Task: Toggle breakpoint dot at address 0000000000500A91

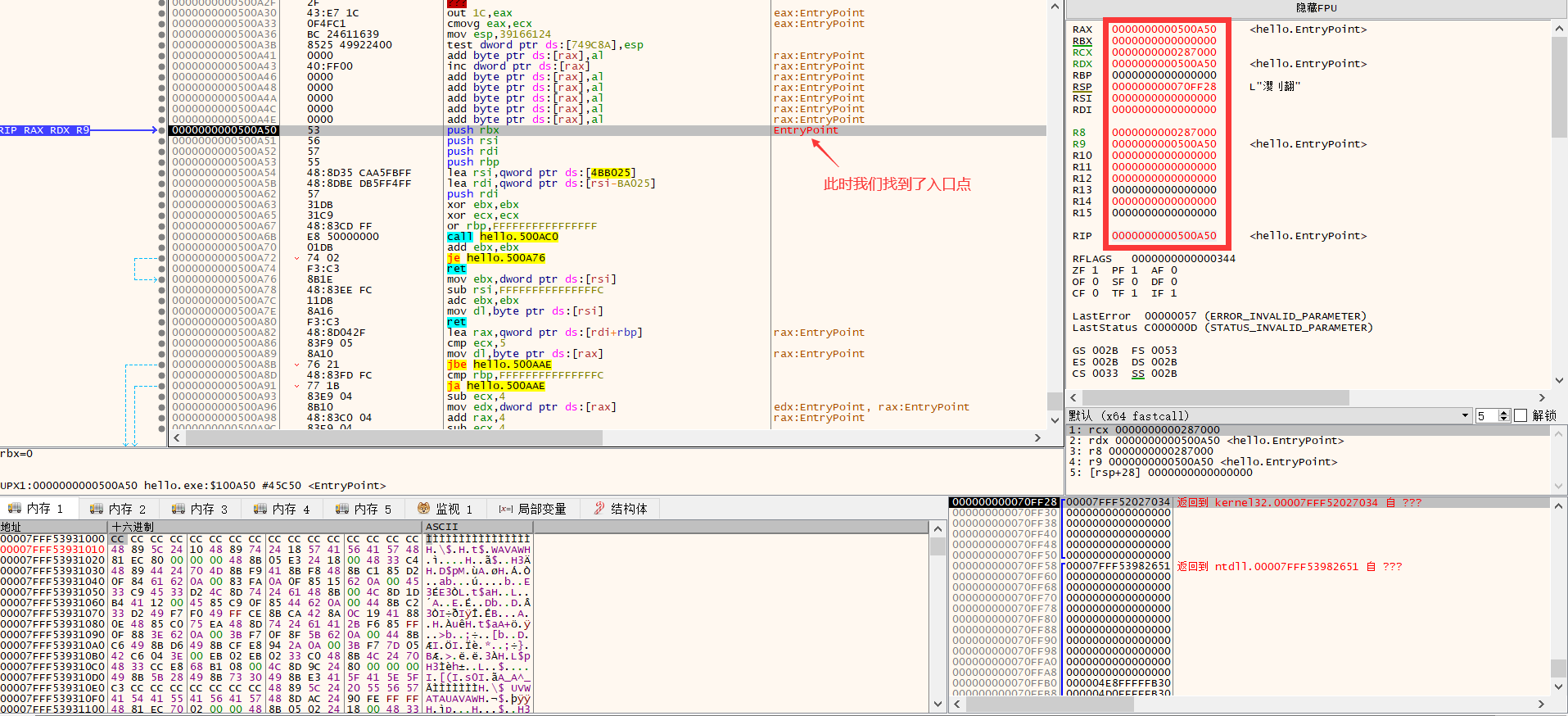Action: (x=161, y=386)
